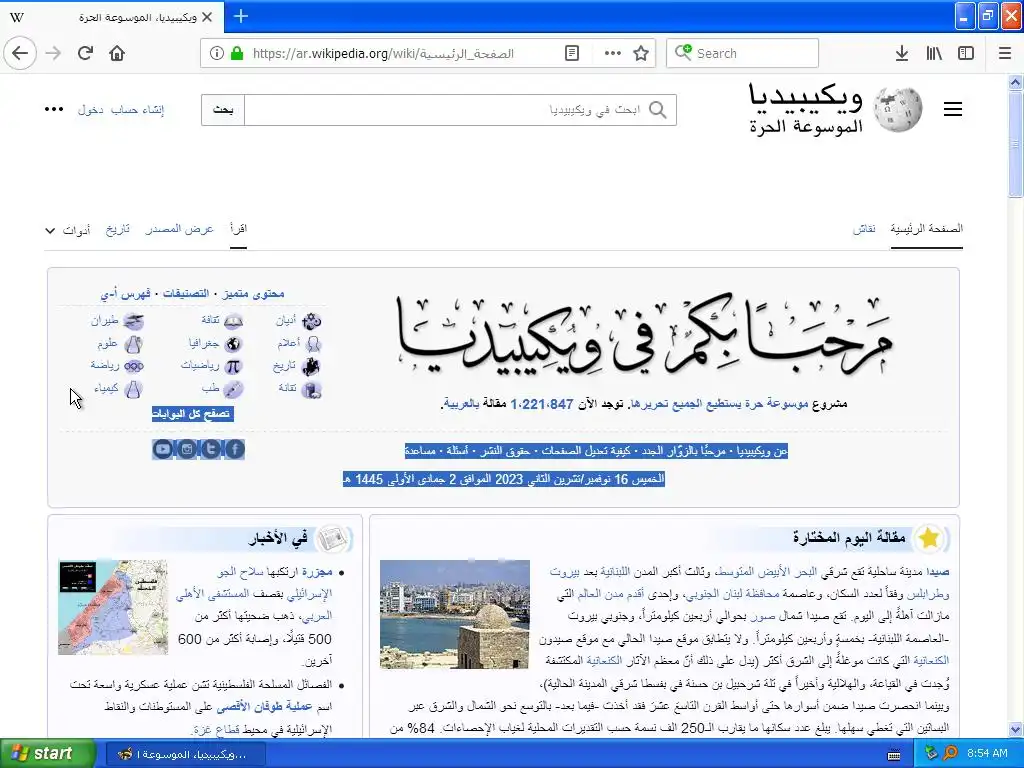This screenshot has height=768, width=1024.
Task: Close the ويكيبيديا browser tab
Action: (207, 17)
